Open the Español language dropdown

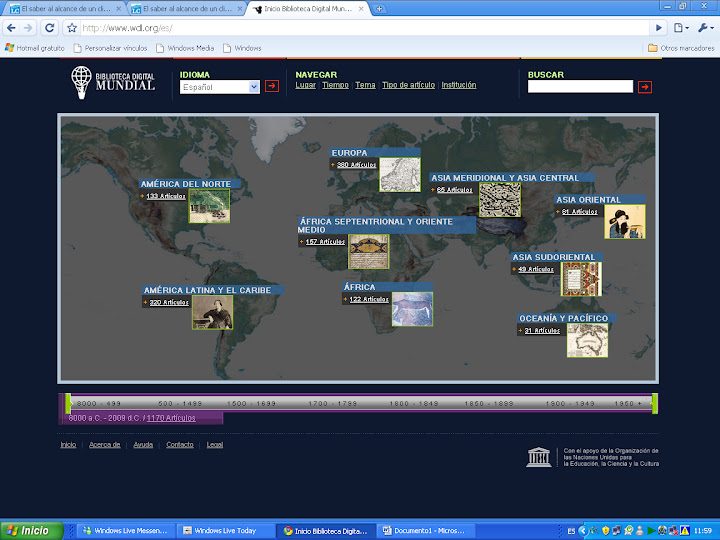[219, 87]
